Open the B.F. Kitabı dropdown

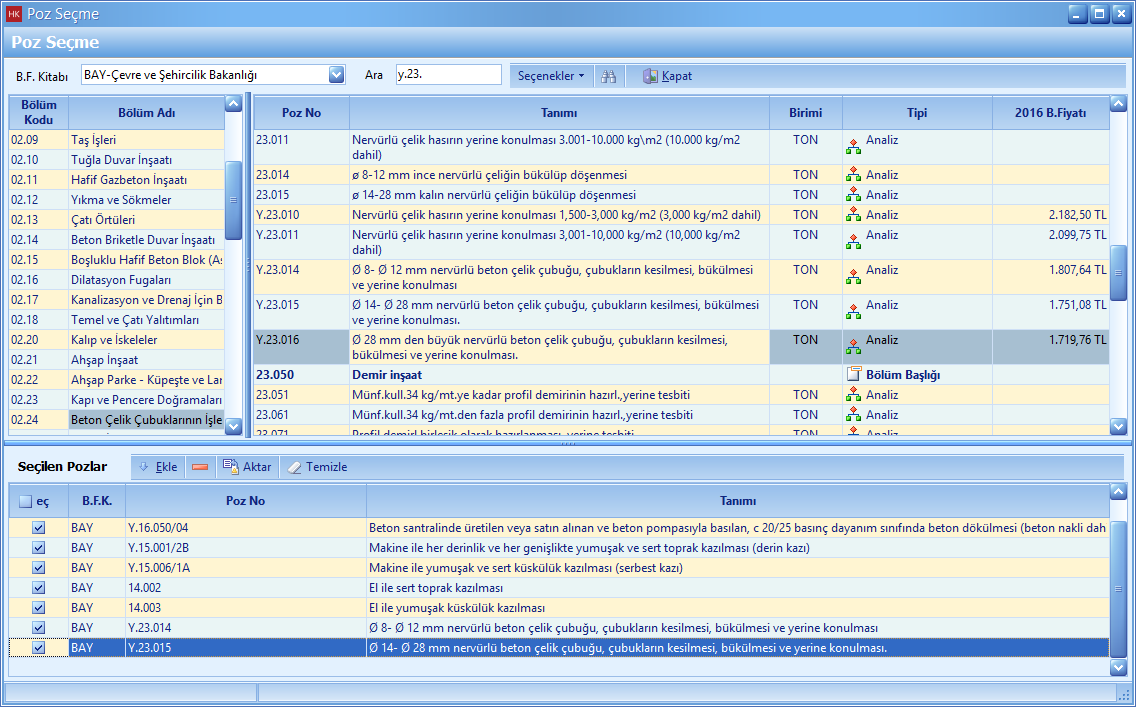point(336,75)
